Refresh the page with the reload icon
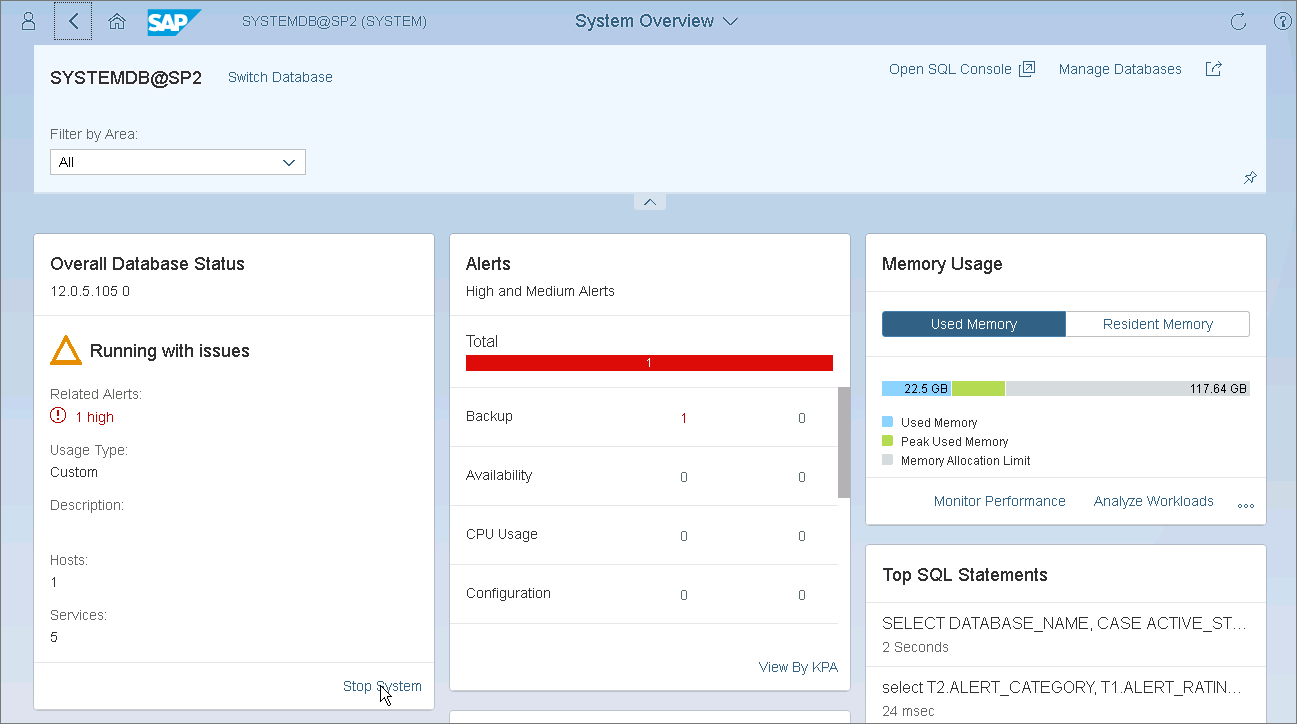 click(x=1238, y=21)
